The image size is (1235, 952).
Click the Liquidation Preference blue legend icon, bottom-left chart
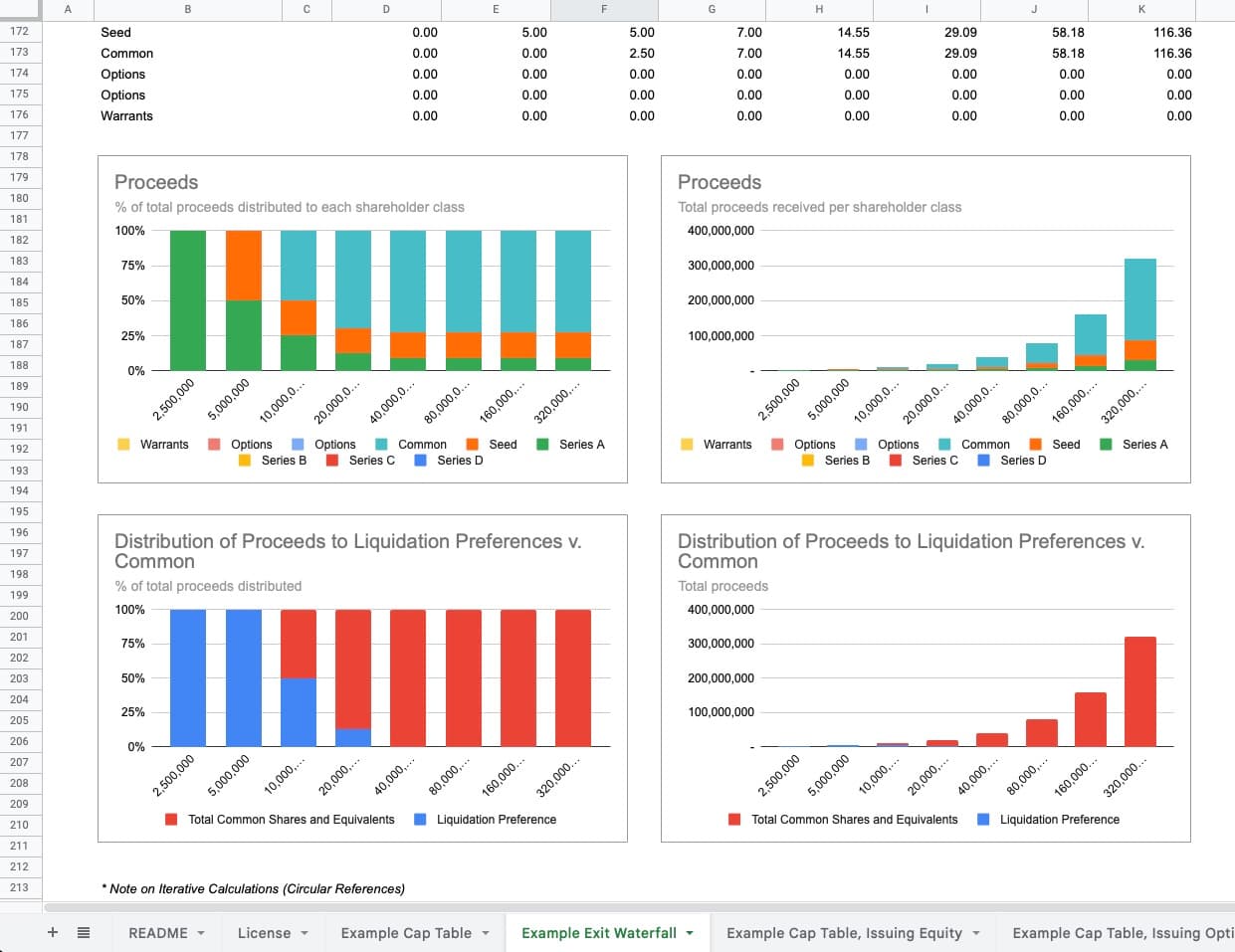tap(420, 820)
